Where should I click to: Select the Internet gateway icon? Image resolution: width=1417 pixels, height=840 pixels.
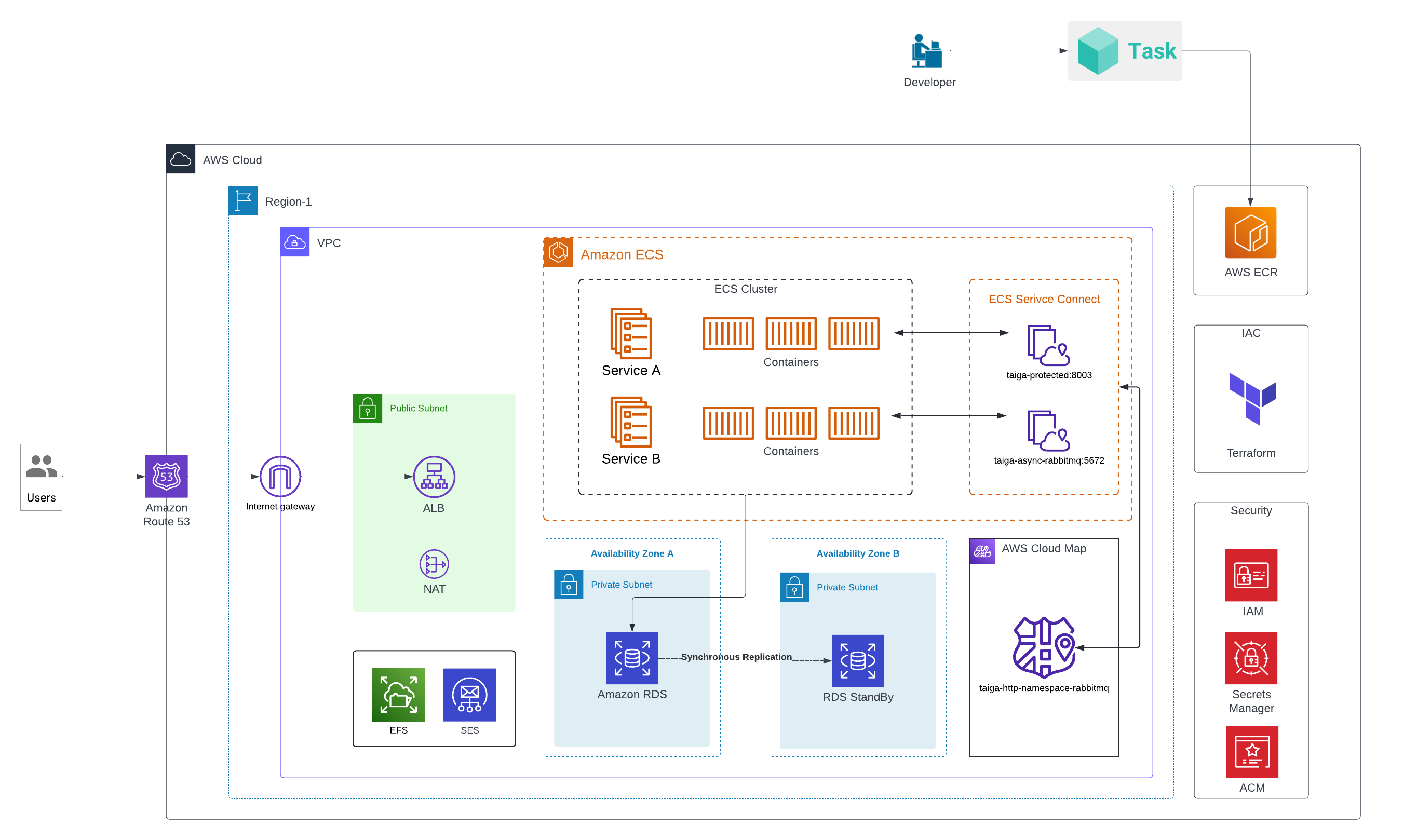pyautogui.click(x=280, y=476)
